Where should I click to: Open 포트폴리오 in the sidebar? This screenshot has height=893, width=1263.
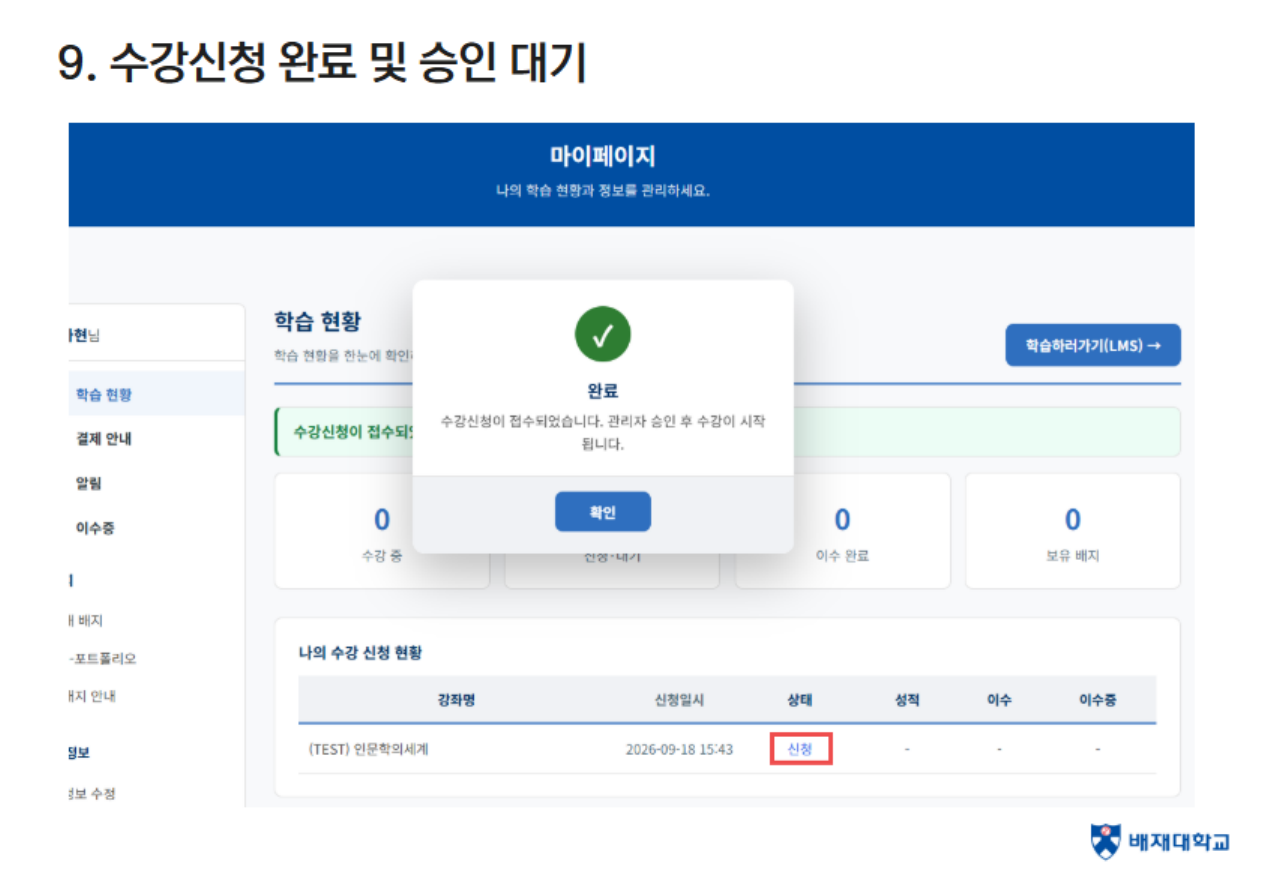103,658
